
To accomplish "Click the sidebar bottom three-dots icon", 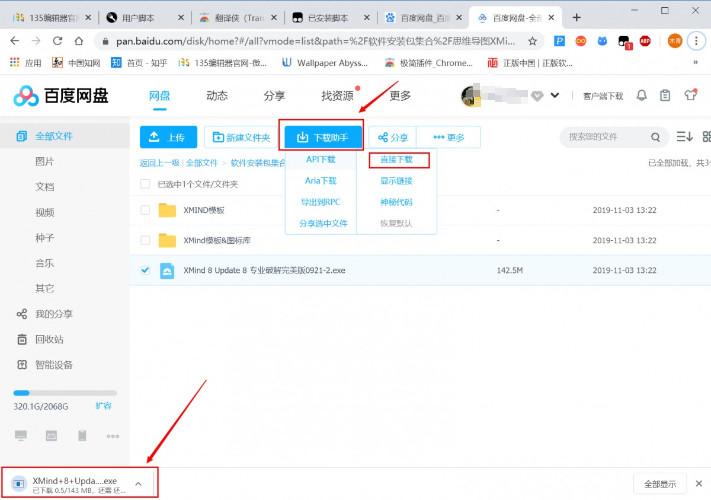I will (x=112, y=436).
